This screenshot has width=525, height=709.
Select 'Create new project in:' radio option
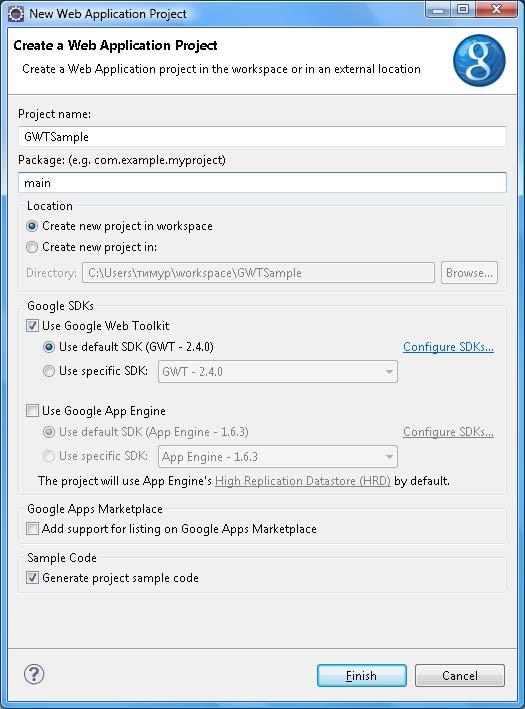coord(32,247)
